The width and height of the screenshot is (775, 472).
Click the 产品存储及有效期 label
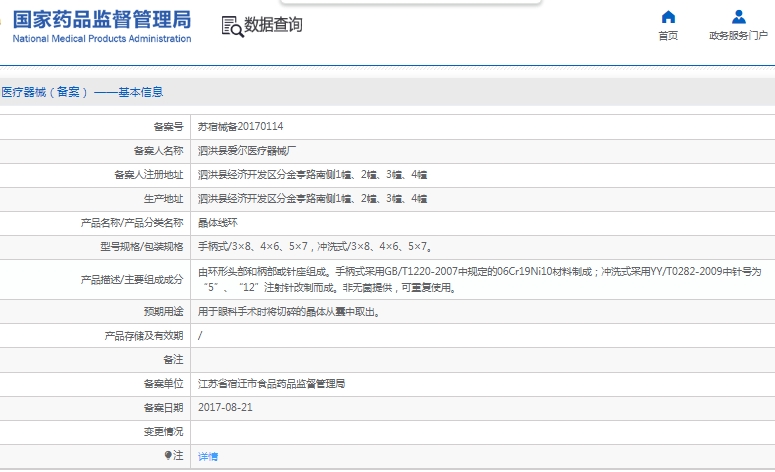point(144,336)
